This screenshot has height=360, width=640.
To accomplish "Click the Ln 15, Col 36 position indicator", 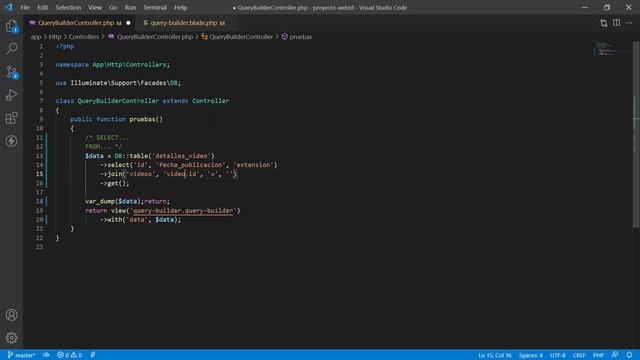I will coord(495,355).
